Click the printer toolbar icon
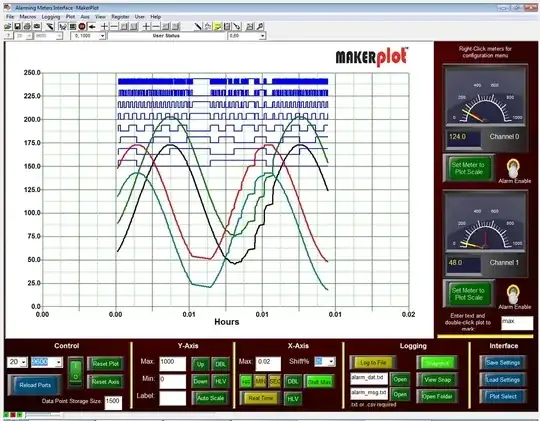Viewport: 540px width, 421px height. (x=27, y=27)
